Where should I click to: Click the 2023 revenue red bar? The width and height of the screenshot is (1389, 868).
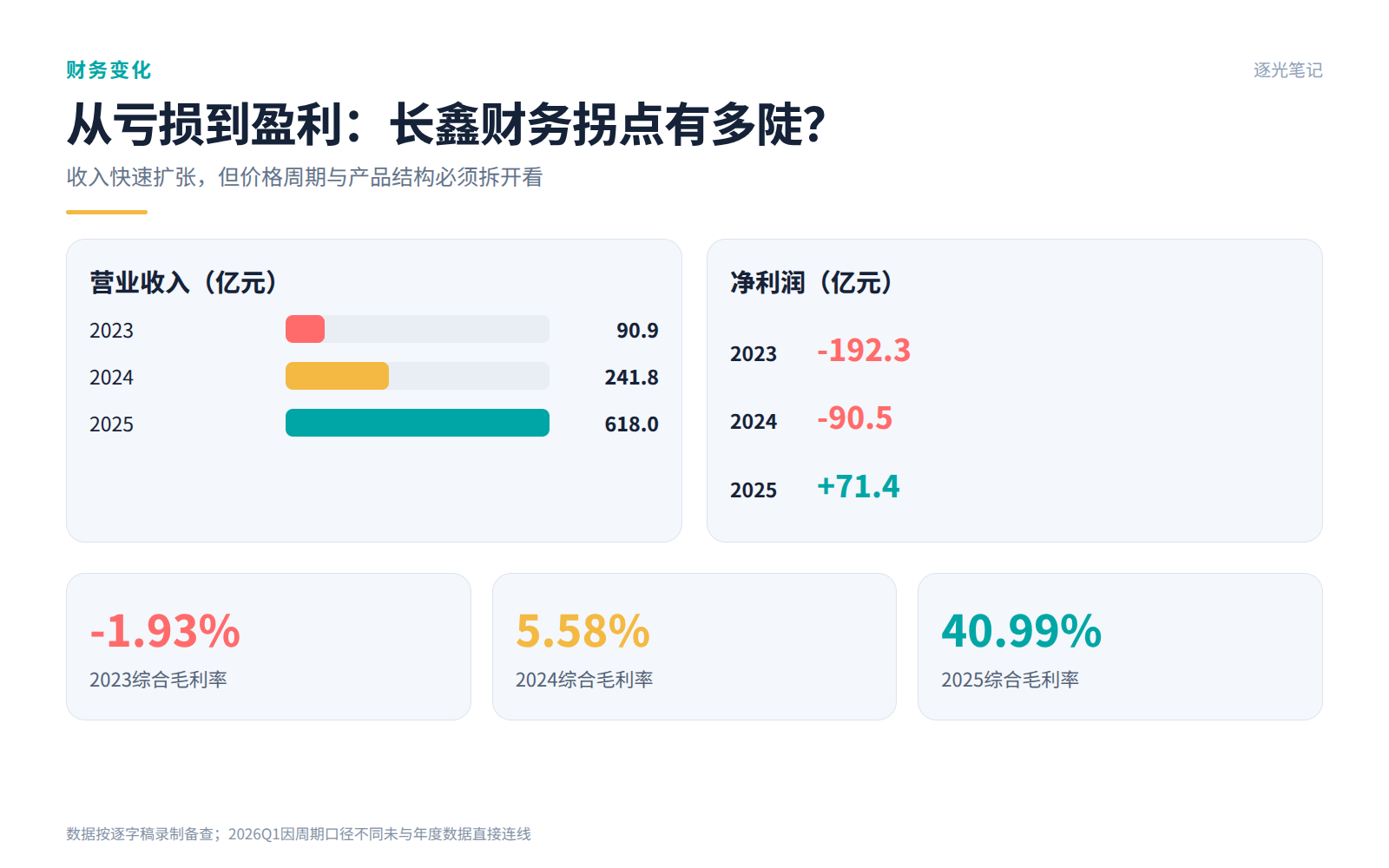305,329
